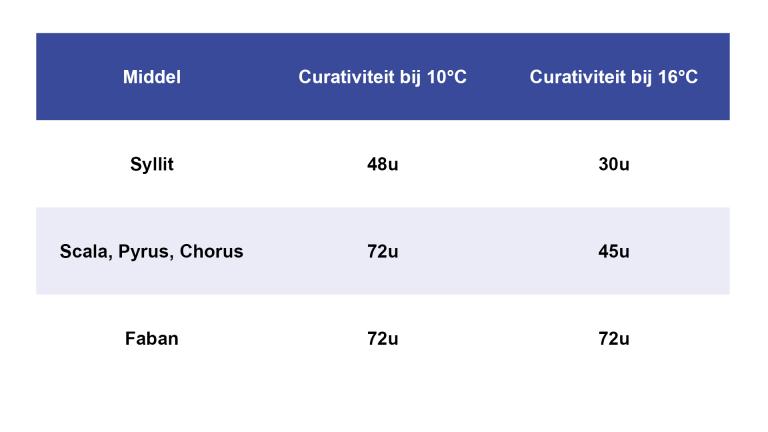
Task: Click the Faban row label
Action: [x=152, y=338]
